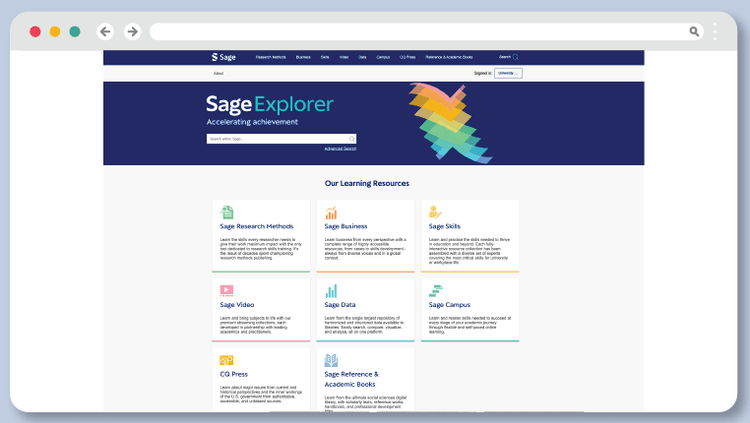Screen dimensions: 750x423
Task: Focus the browser address bar
Action: 427,32
